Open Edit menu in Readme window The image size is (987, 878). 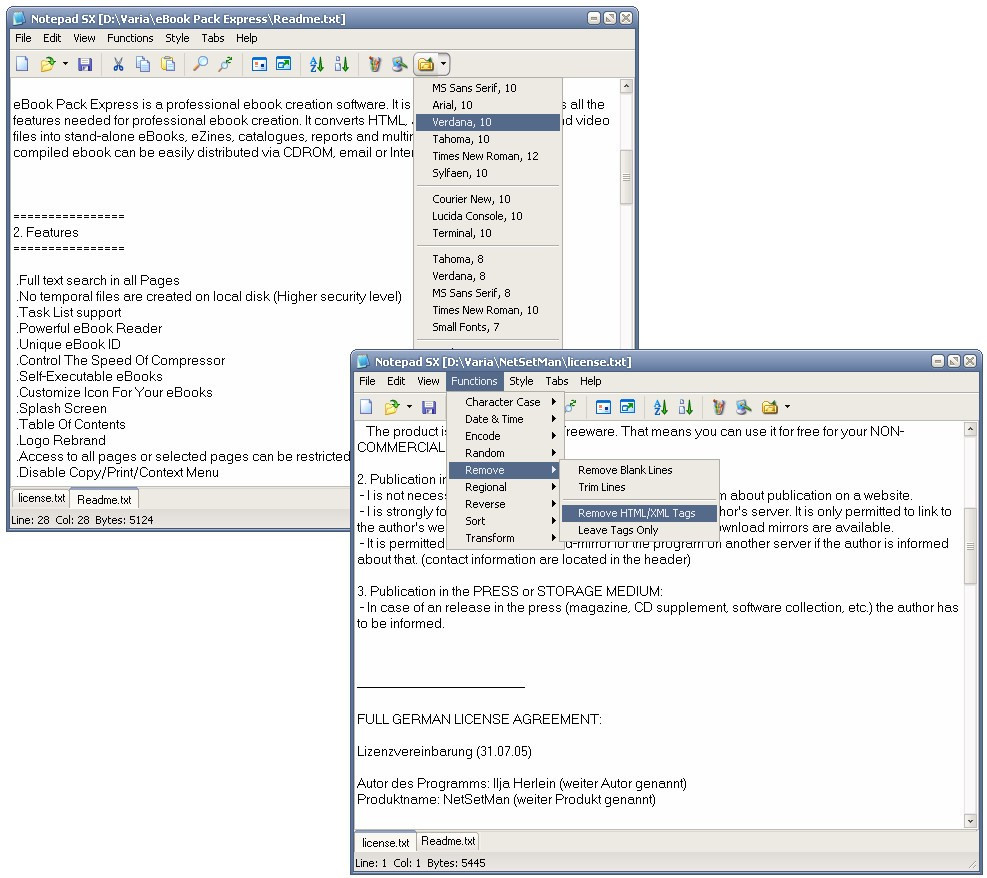click(52, 38)
